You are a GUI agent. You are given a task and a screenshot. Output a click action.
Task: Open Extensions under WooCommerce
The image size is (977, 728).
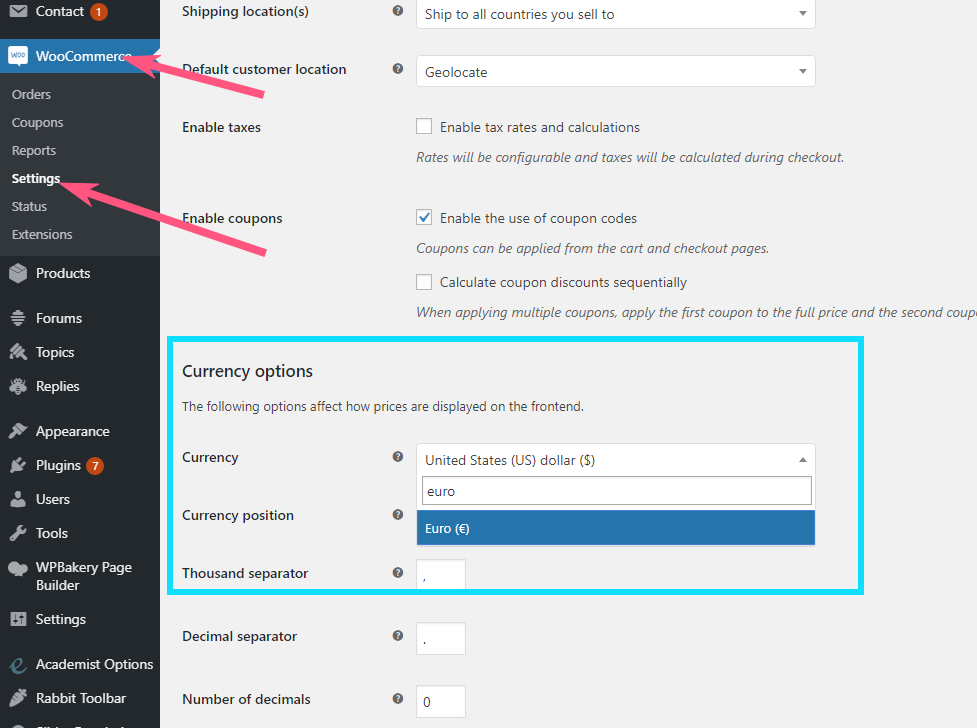[42, 234]
